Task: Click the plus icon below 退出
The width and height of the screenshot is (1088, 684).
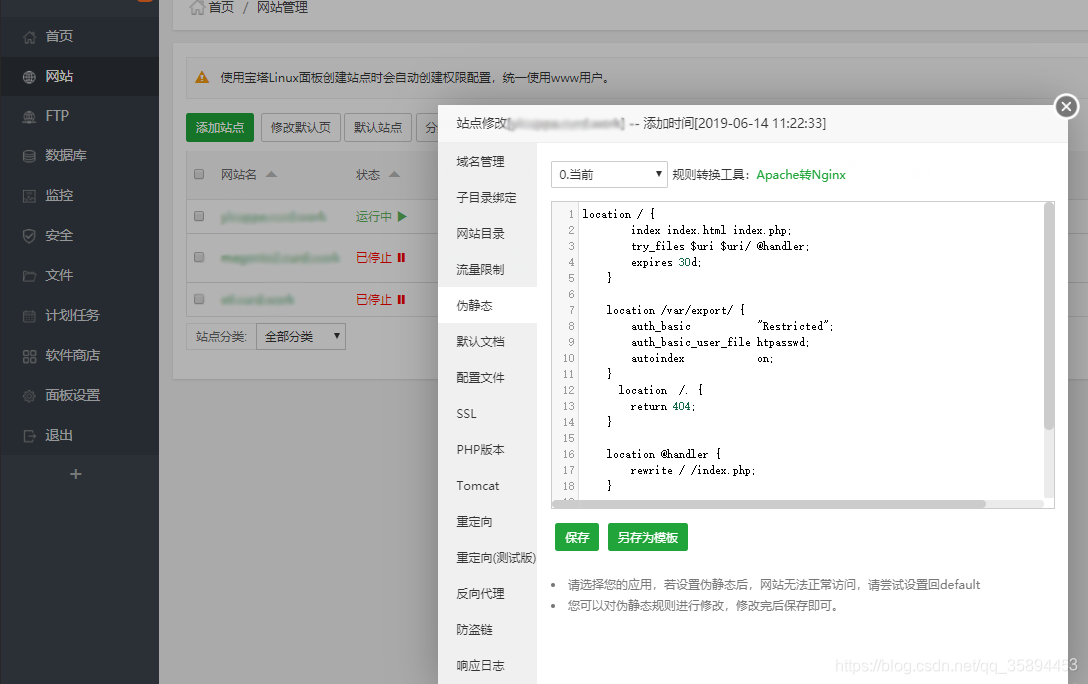Action: pyautogui.click(x=76, y=474)
